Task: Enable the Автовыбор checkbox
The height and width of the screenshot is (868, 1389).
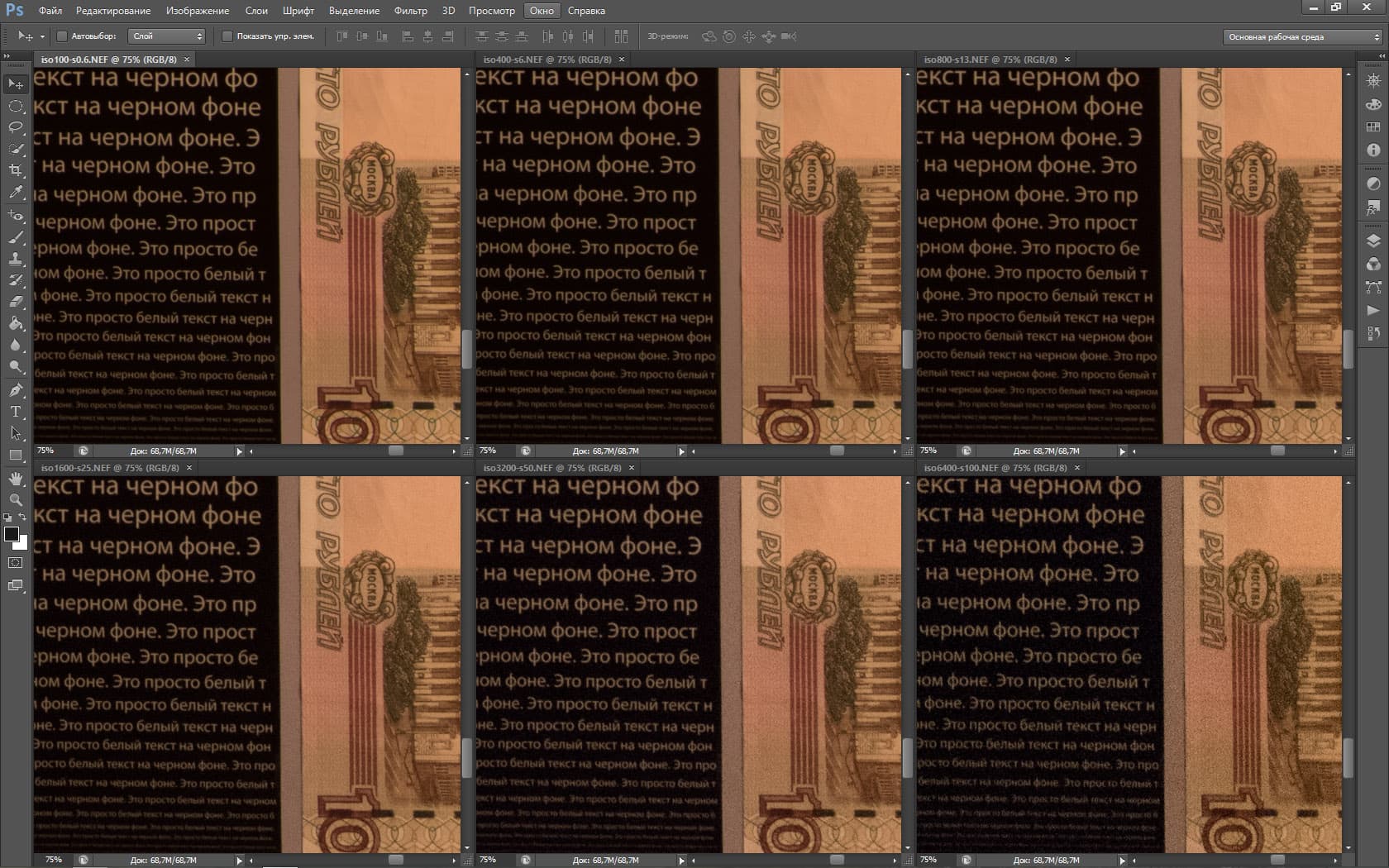Action: [62, 36]
